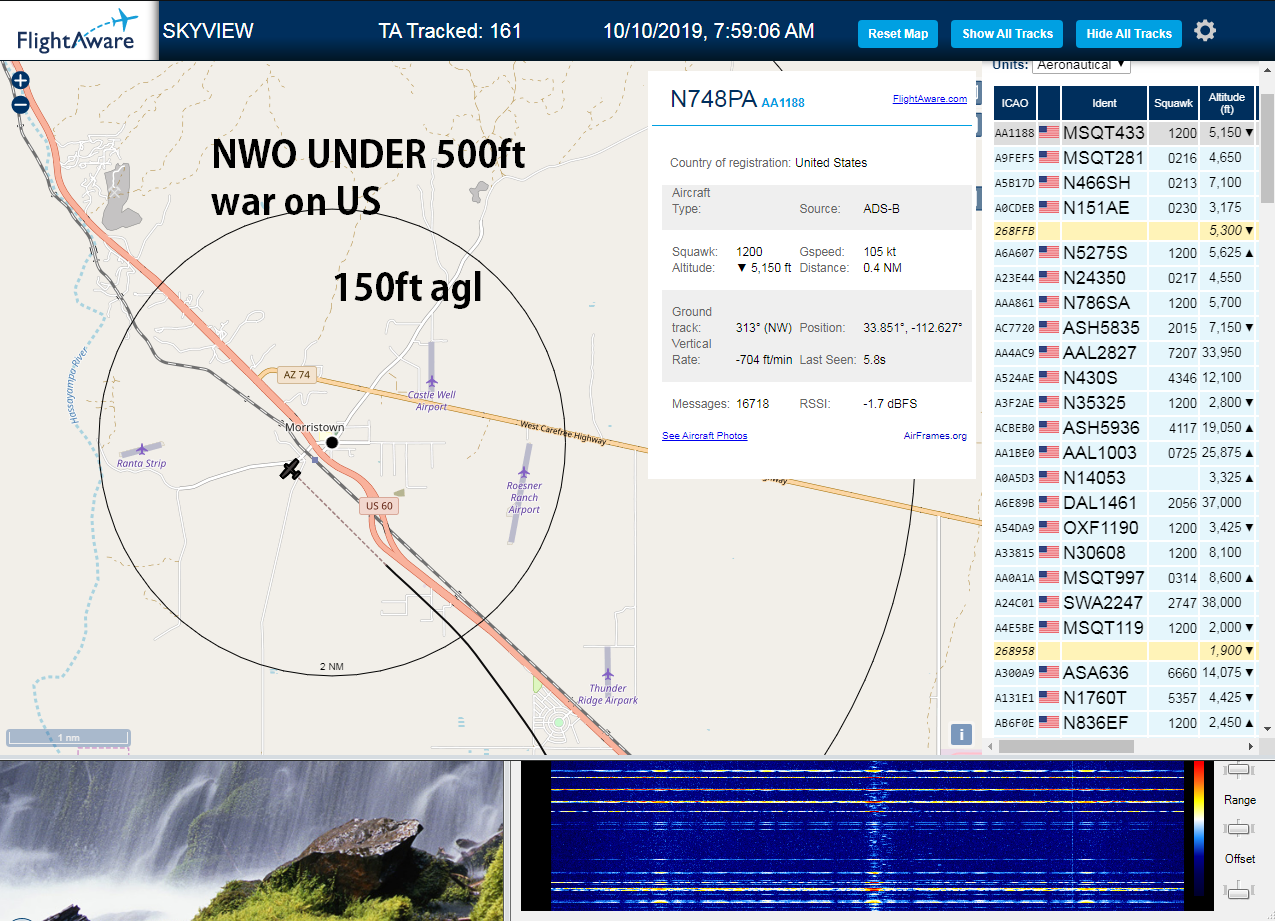
Task: Select the ASH5835 aircraft row
Action: coord(1125,327)
